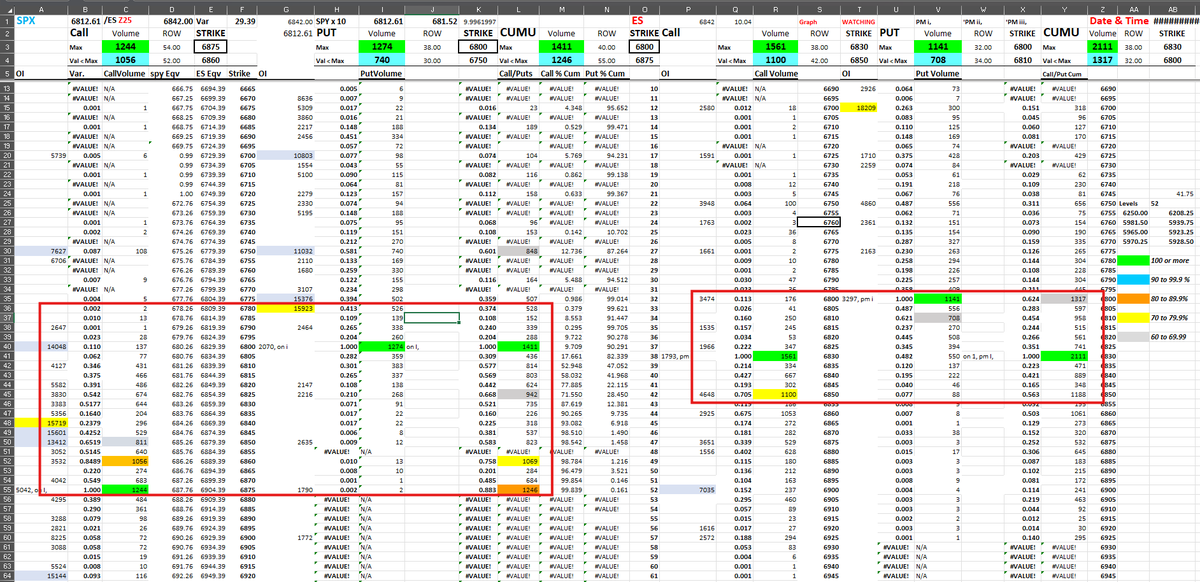The image size is (1200, 582).
Task: Select the cyan cell showing '1056'
Action: coord(125,60)
